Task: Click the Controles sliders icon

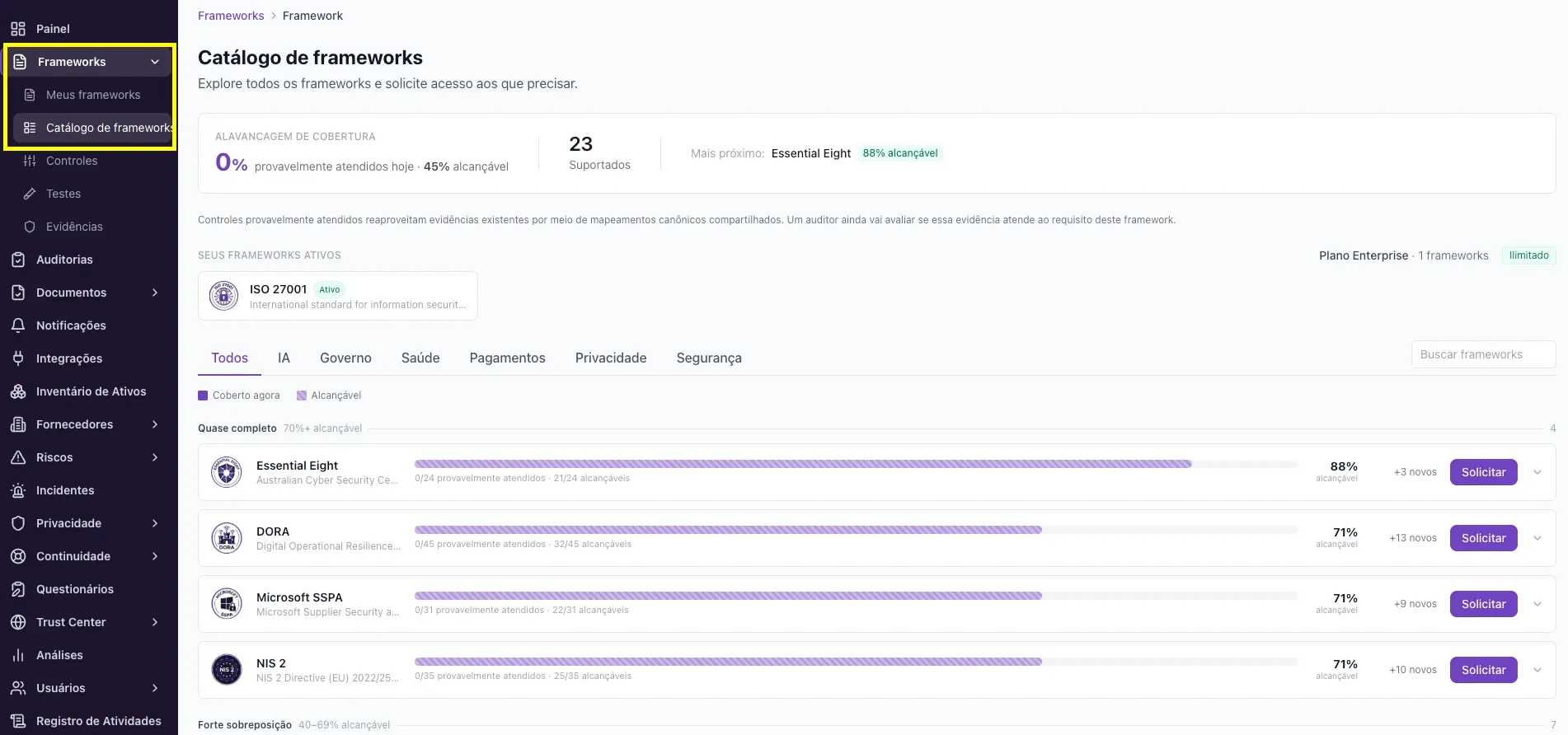Action: (30, 161)
